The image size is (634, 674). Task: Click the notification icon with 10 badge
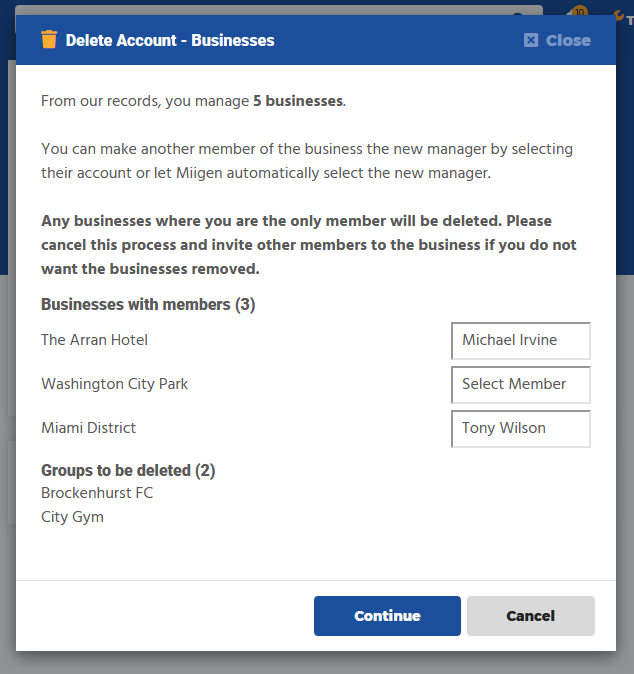point(577,12)
